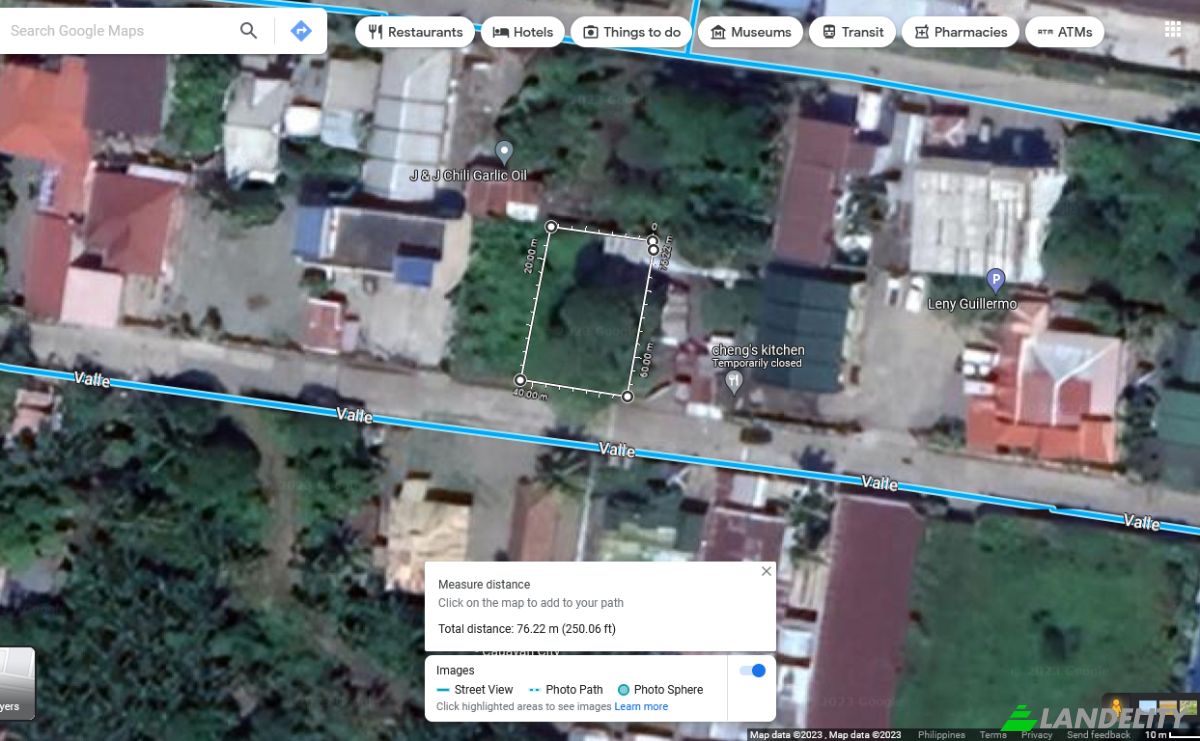The height and width of the screenshot is (741, 1200).
Task: Click the Leny Guillermo parking marker
Action: tap(995, 279)
